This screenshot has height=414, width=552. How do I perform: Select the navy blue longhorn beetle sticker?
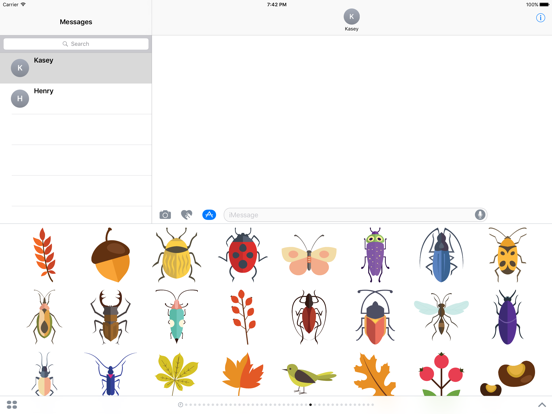pyautogui.click(x=111, y=374)
